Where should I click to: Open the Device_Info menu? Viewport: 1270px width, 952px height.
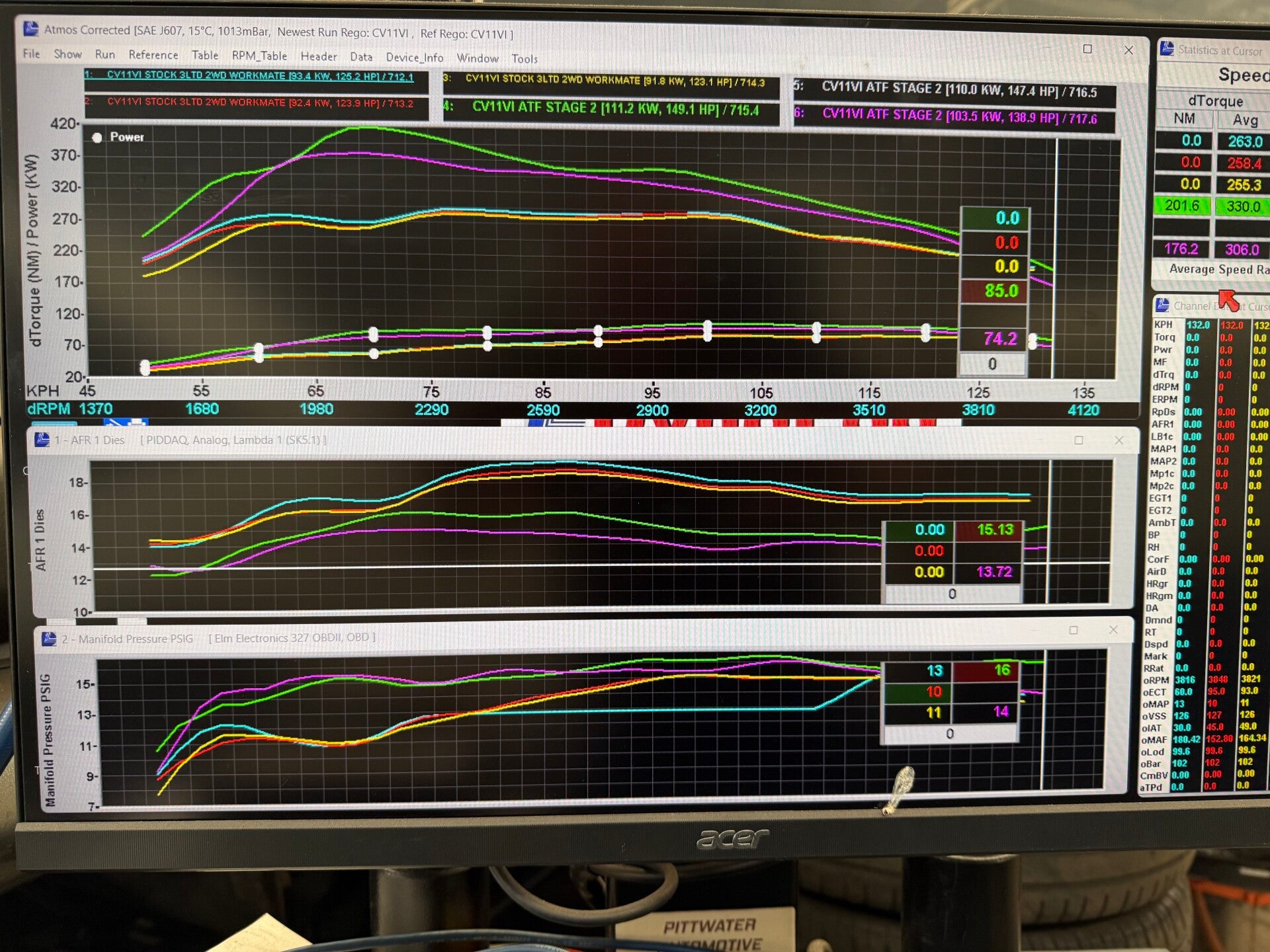[414, 58]
